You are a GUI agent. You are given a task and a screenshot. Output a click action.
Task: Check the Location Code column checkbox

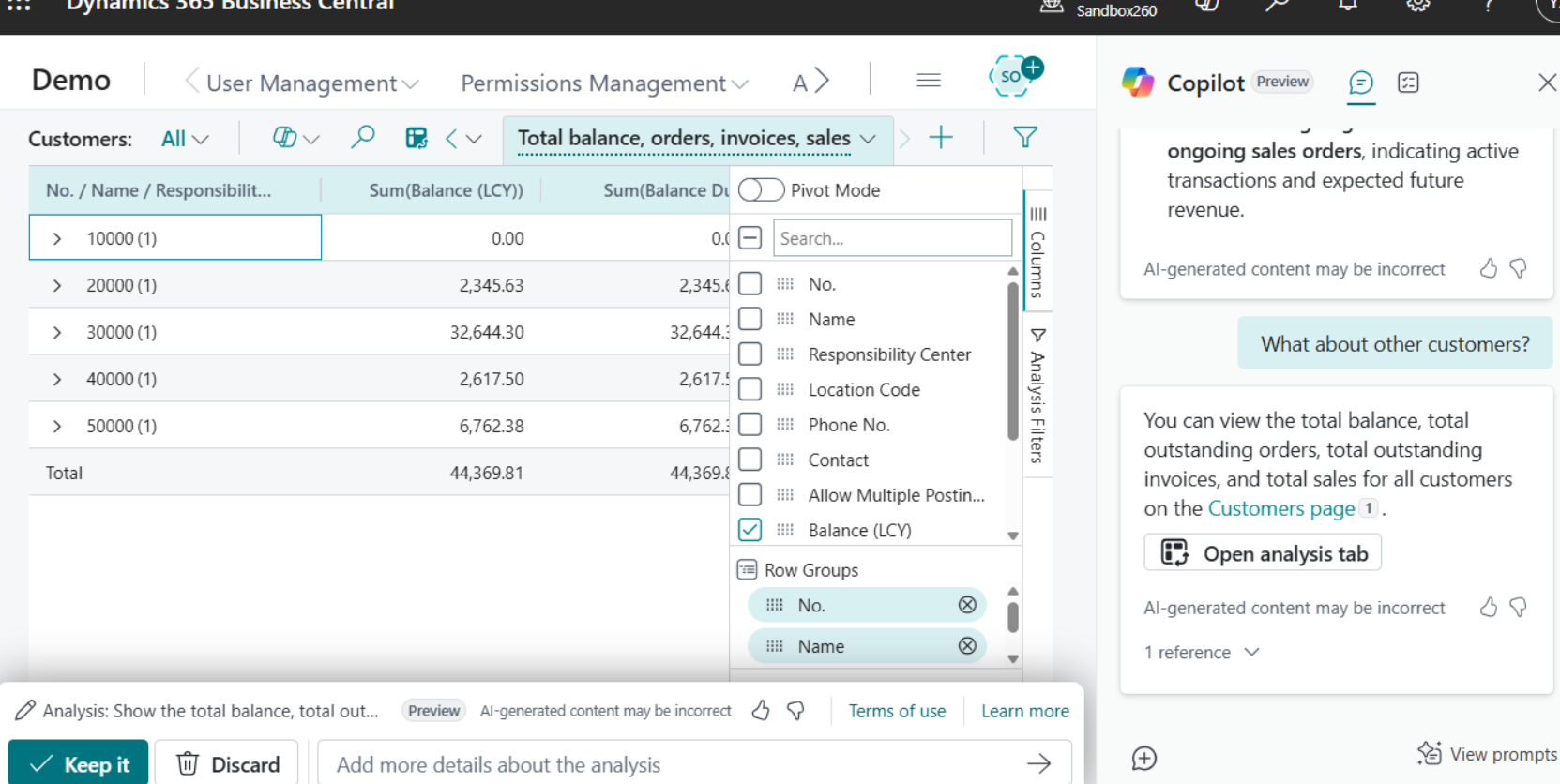click(750, 389)
